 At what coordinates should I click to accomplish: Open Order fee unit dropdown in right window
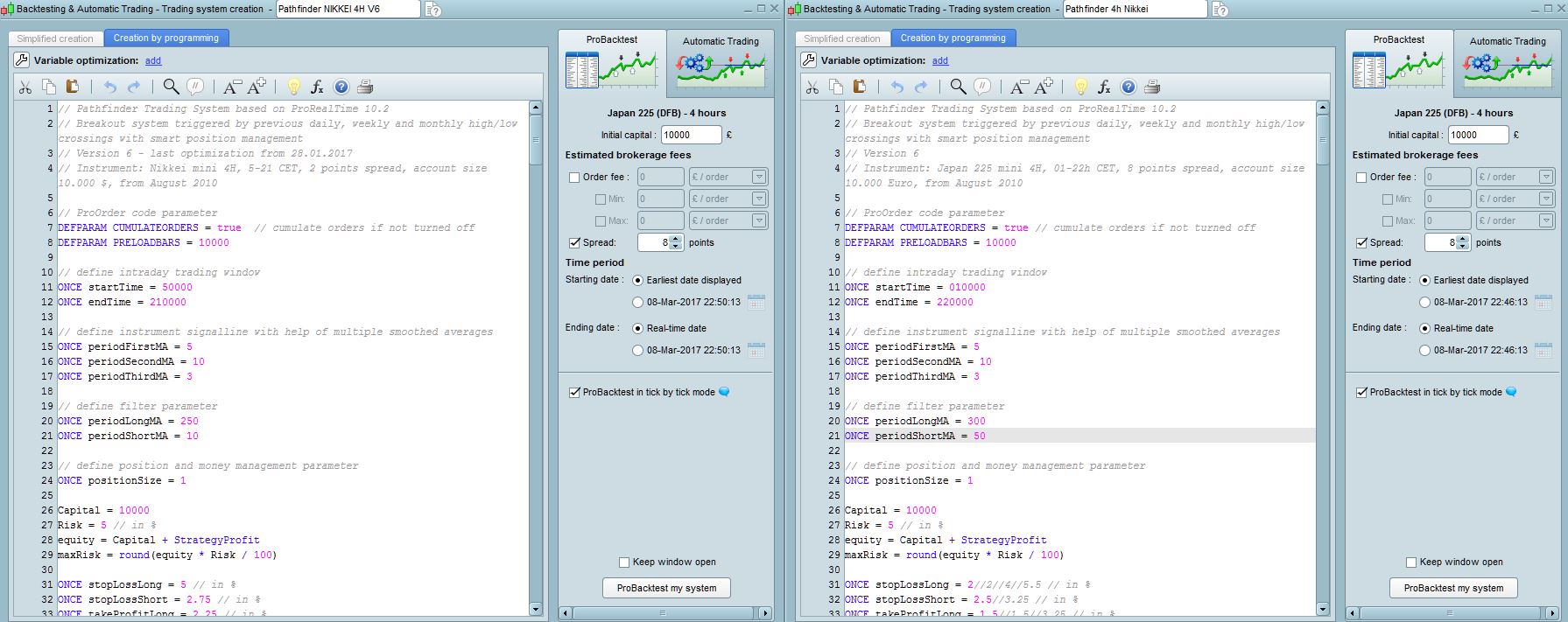point(1545,178)
